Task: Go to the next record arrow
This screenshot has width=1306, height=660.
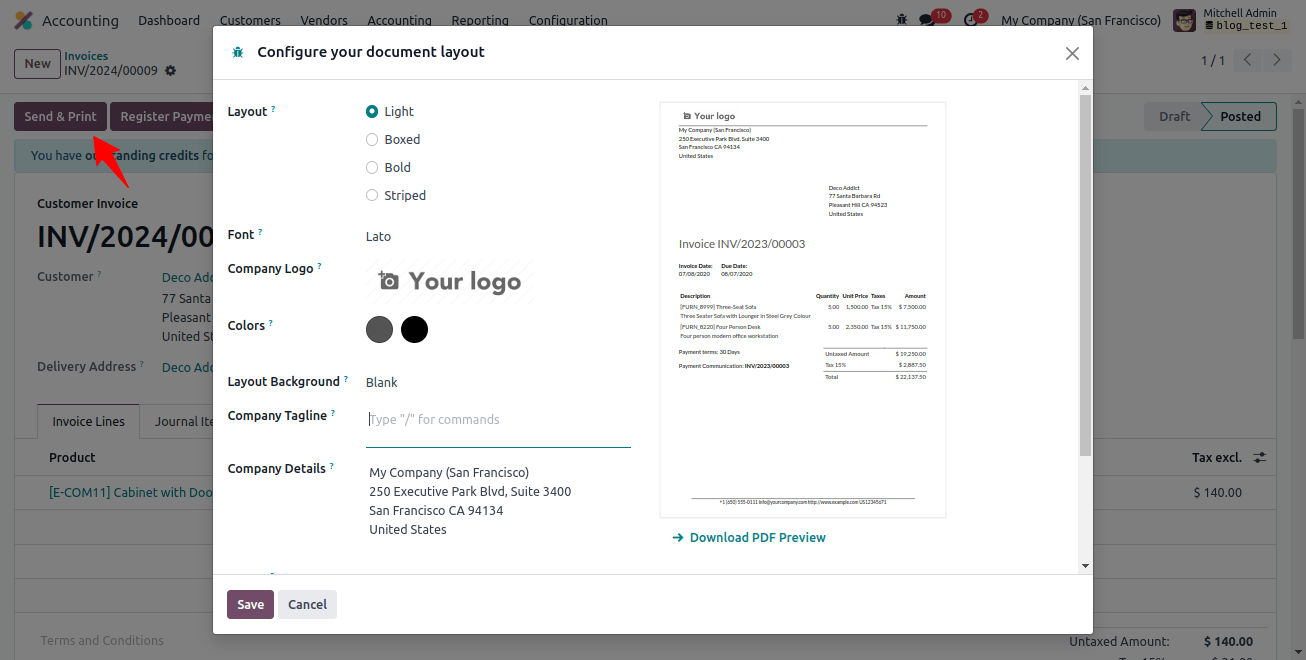Action: 1276,60
